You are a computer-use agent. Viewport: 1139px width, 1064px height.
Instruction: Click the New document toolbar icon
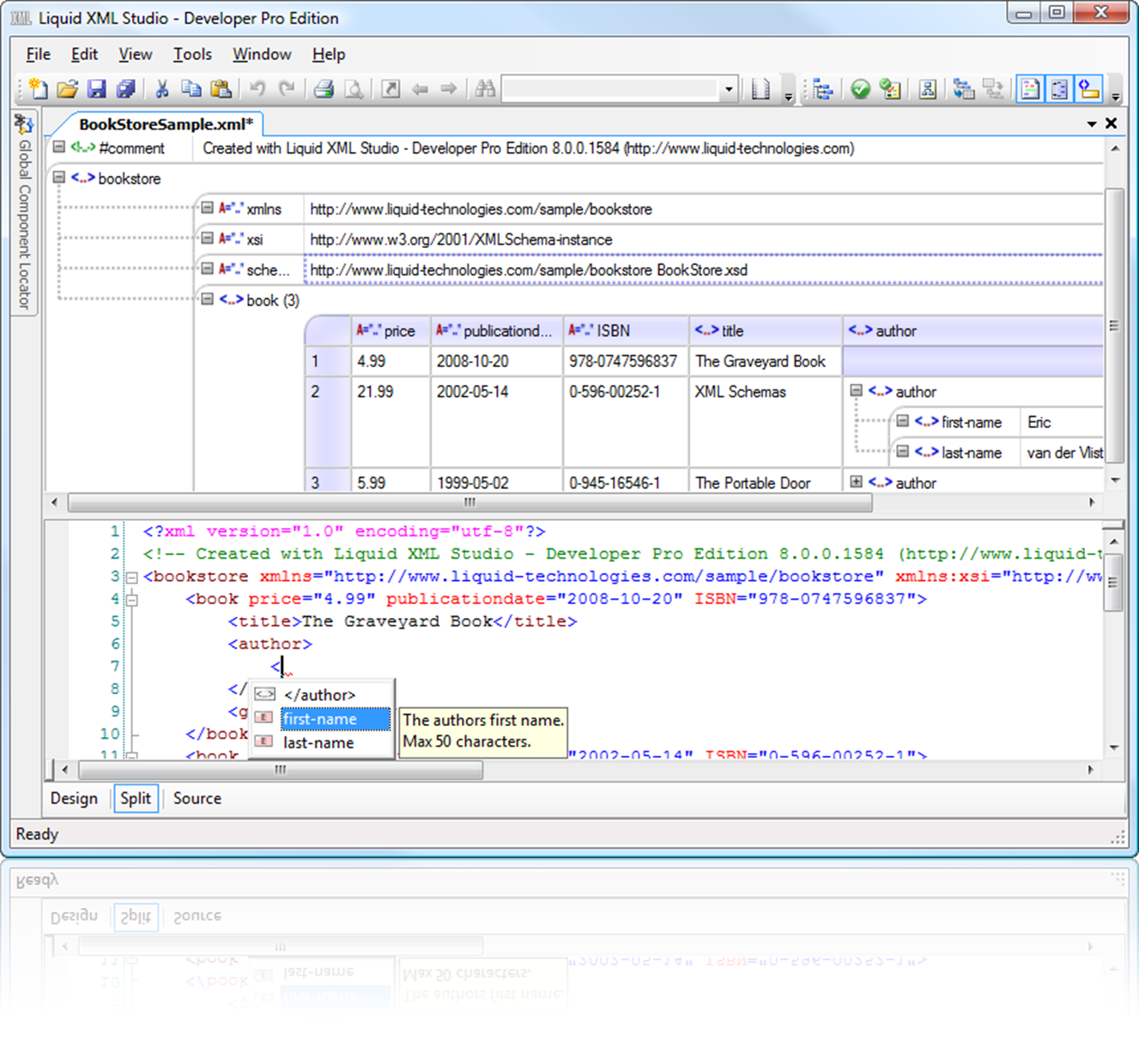pos(39,88)
